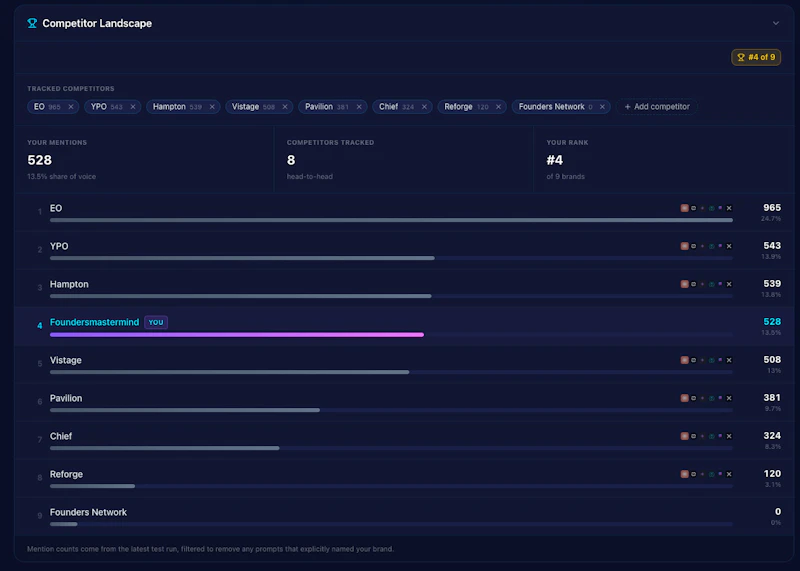800x571 pixels.
Task: Click the 24.7% share under EO count
Action: click(x=771, y=219)
